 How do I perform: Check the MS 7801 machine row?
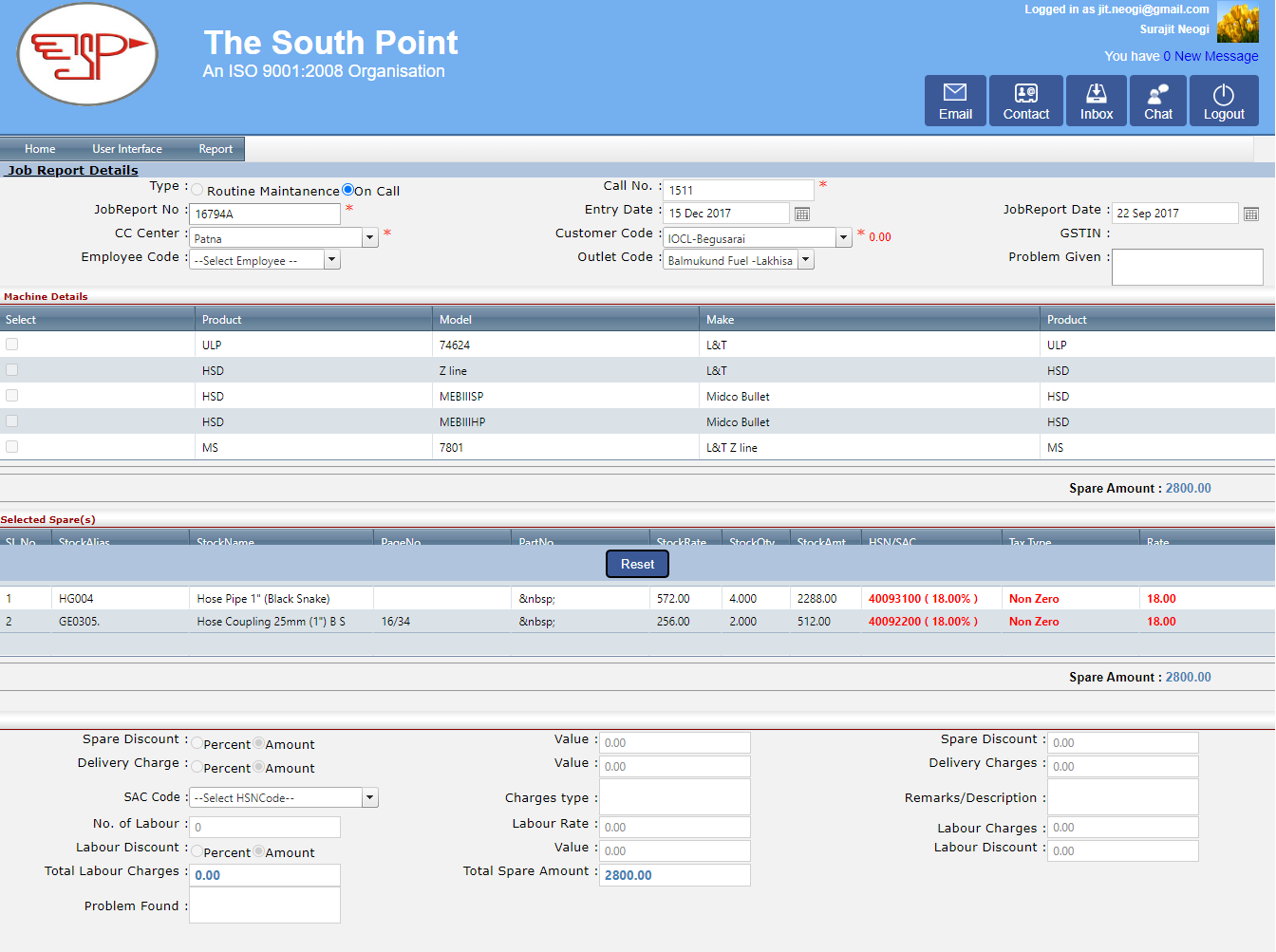tap(12, 447)
